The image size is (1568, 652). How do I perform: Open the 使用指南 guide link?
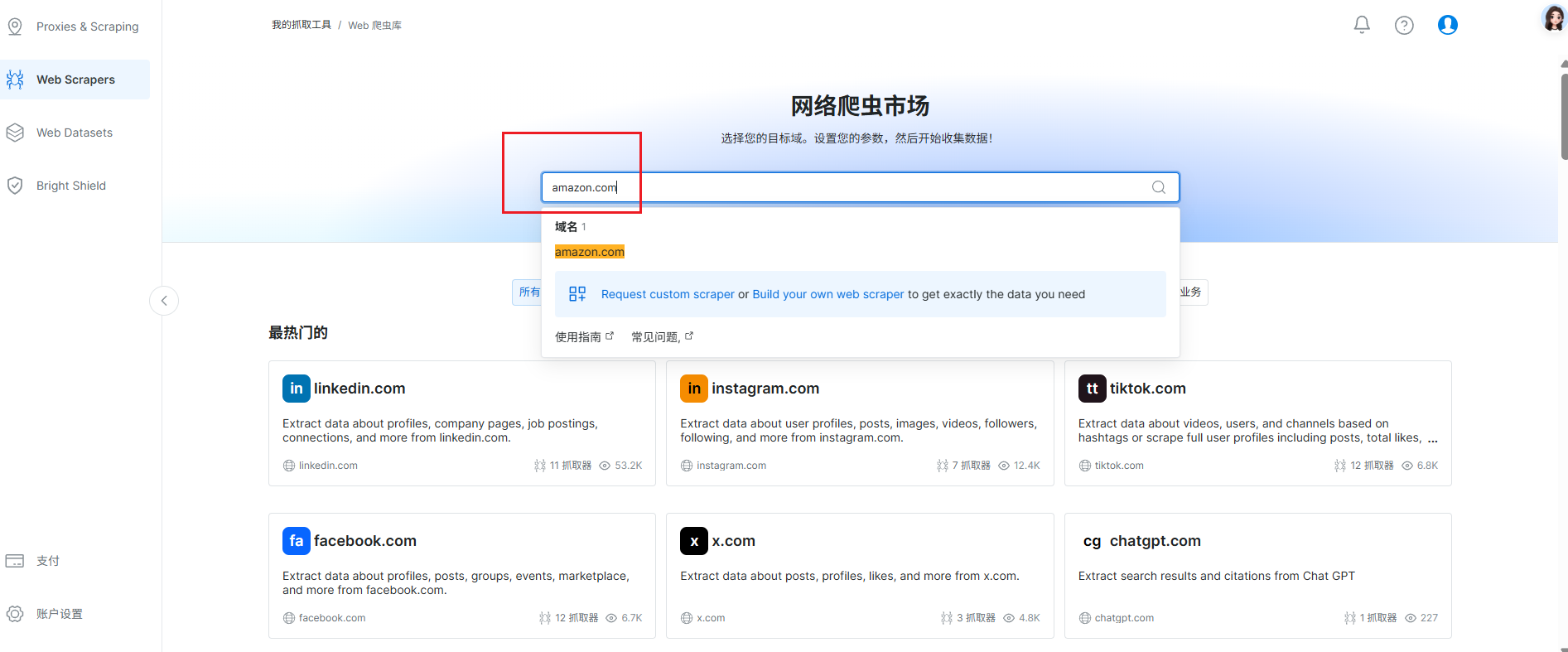pyautogui.click(x=578, y=337)
